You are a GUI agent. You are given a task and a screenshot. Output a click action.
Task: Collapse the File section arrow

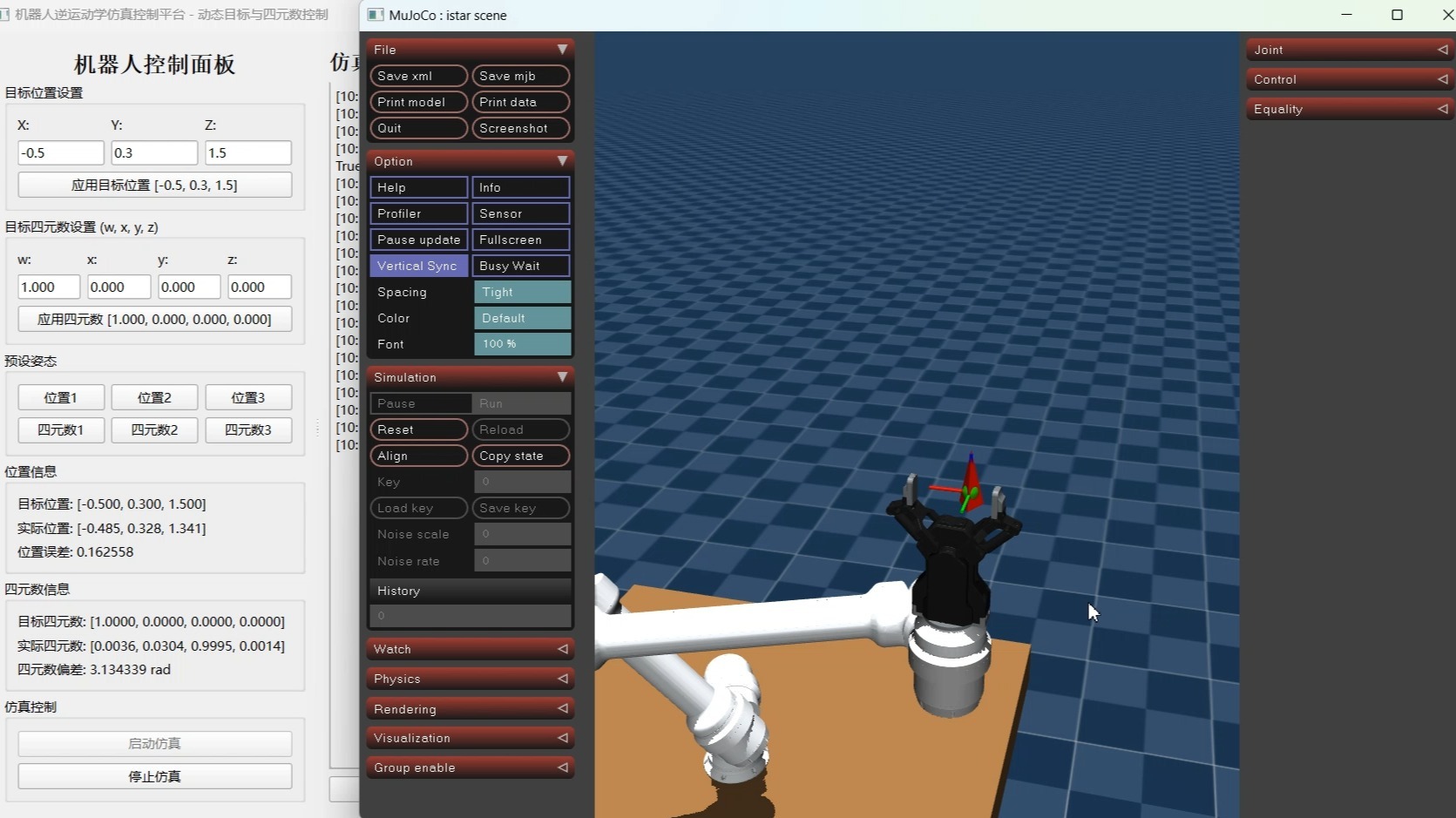pyautogui.click(x=562, y=50)
